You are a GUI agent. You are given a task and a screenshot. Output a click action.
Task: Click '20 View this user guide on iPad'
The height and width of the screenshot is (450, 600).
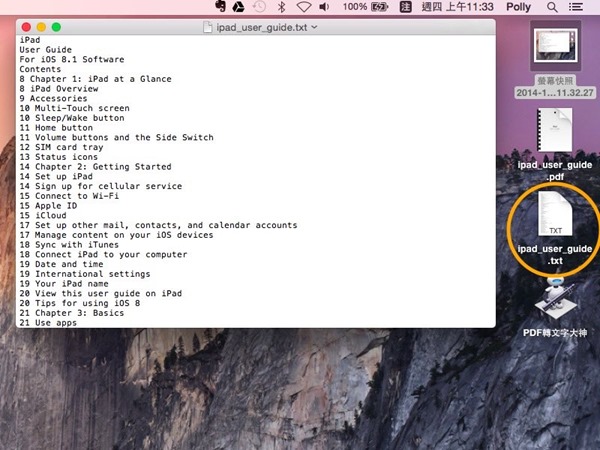point(101,293)
